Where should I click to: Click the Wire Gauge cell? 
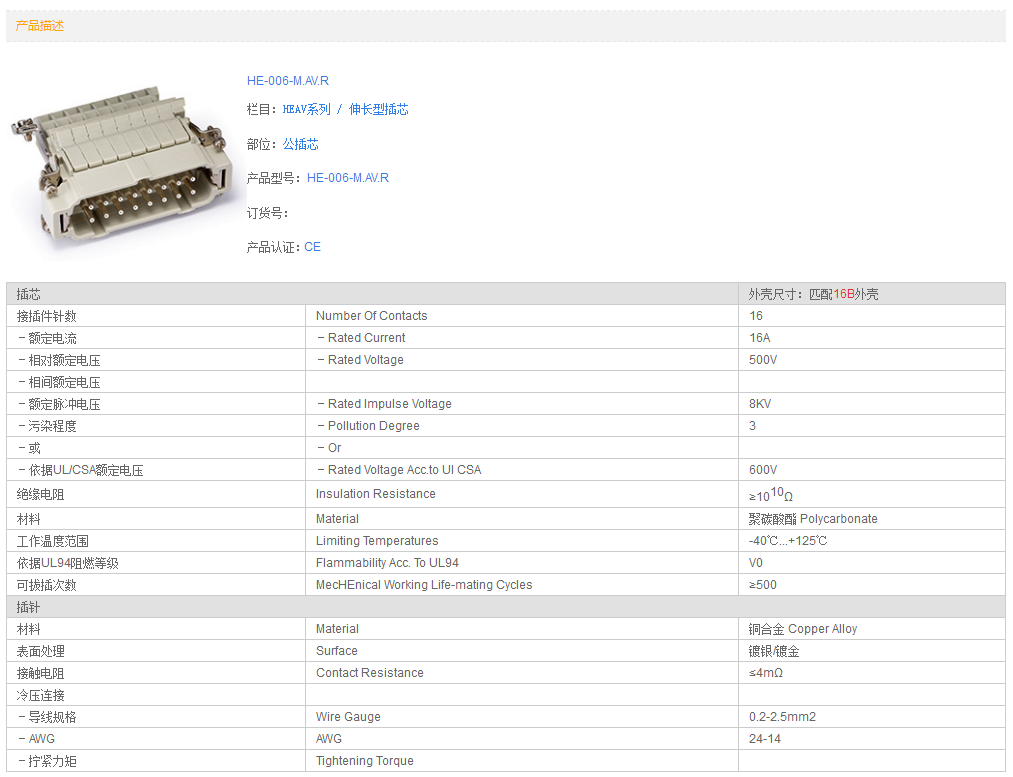[348, 717]
